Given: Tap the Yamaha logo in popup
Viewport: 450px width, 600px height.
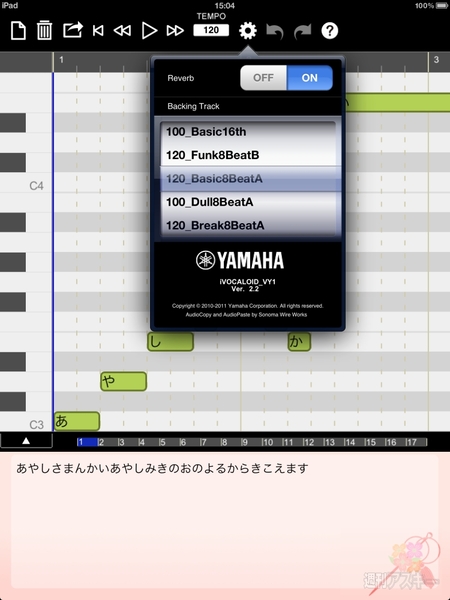Looking at the screenshot, I should point(240,260).
